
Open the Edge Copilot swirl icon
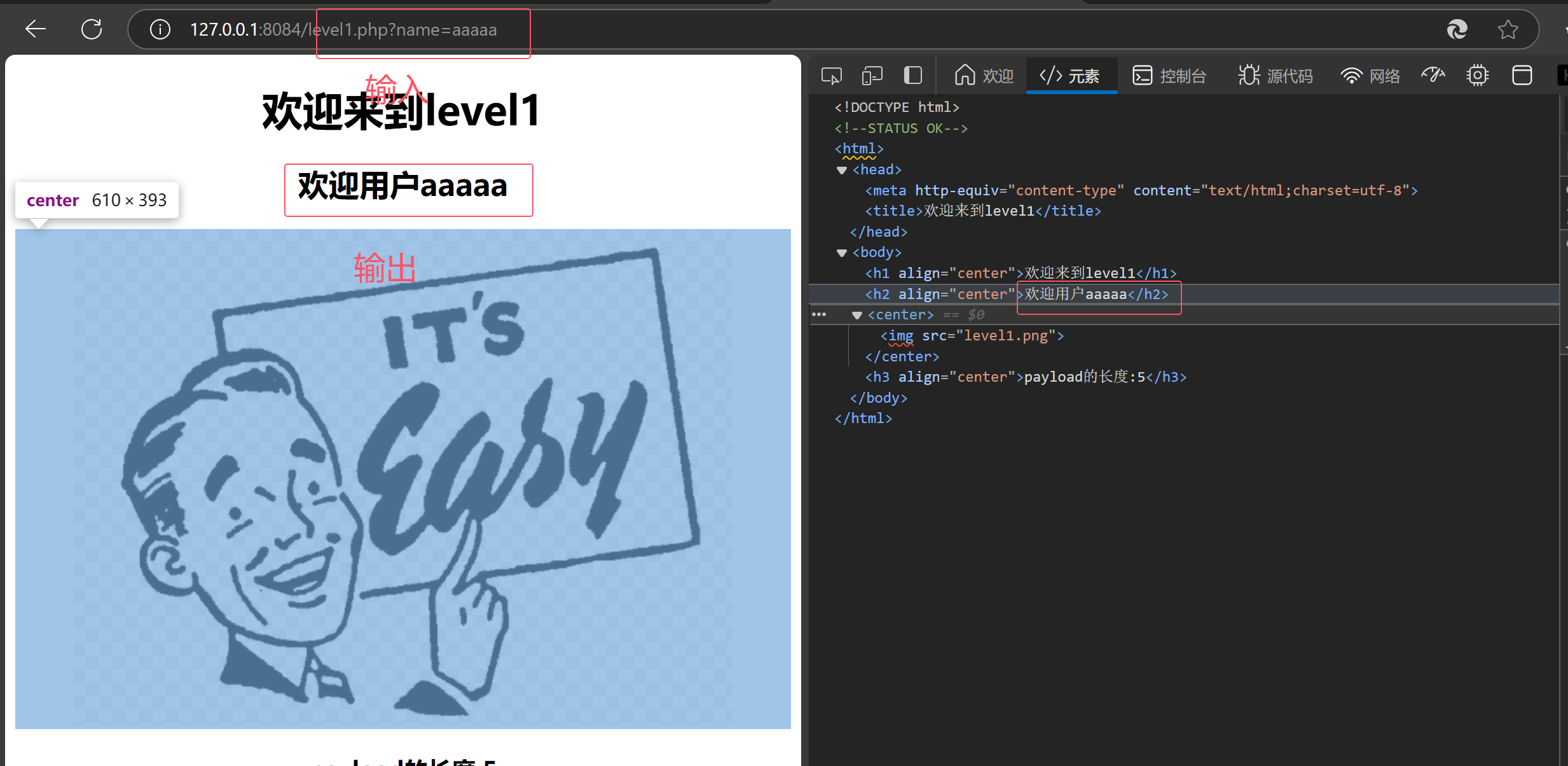[1457, 29]
